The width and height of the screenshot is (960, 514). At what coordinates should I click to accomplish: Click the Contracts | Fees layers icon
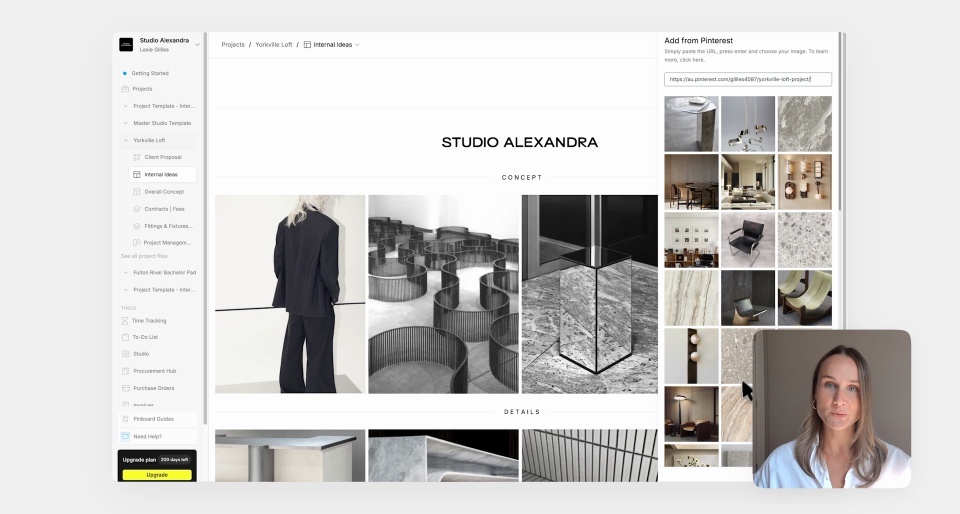137,209
